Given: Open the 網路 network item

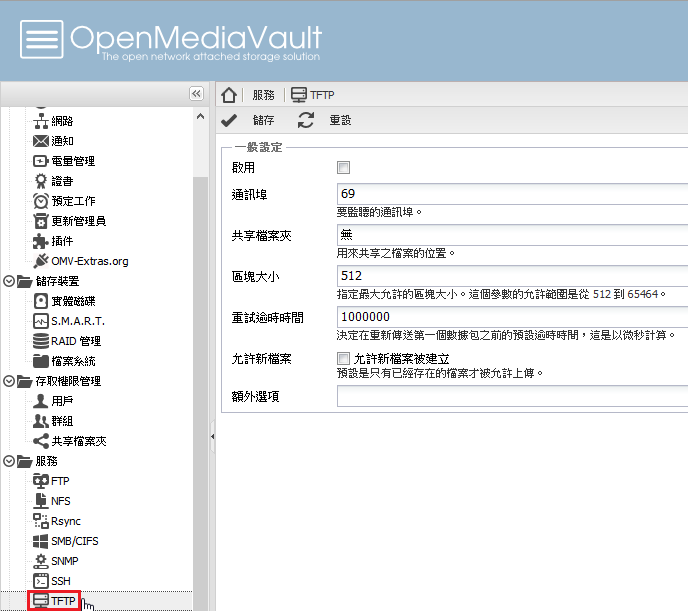Looking at the screenshot, I should [53, 121].
